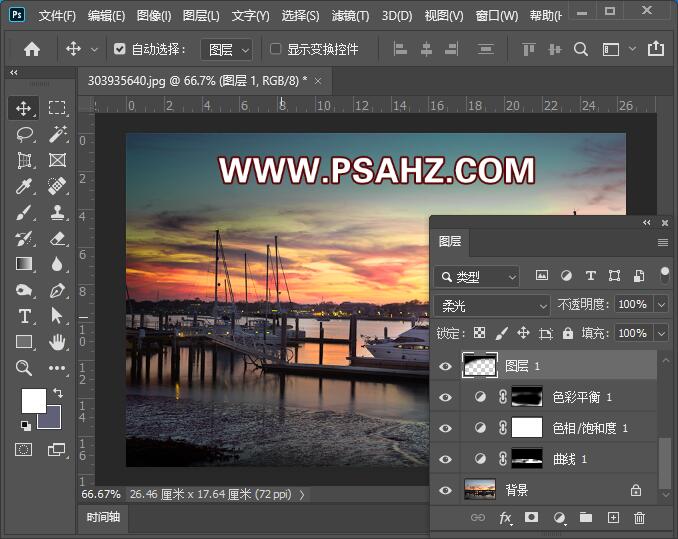678x539 pixels.
Task: Open the fill (填充) slider arrow
Action: click(x=662, y=333)
